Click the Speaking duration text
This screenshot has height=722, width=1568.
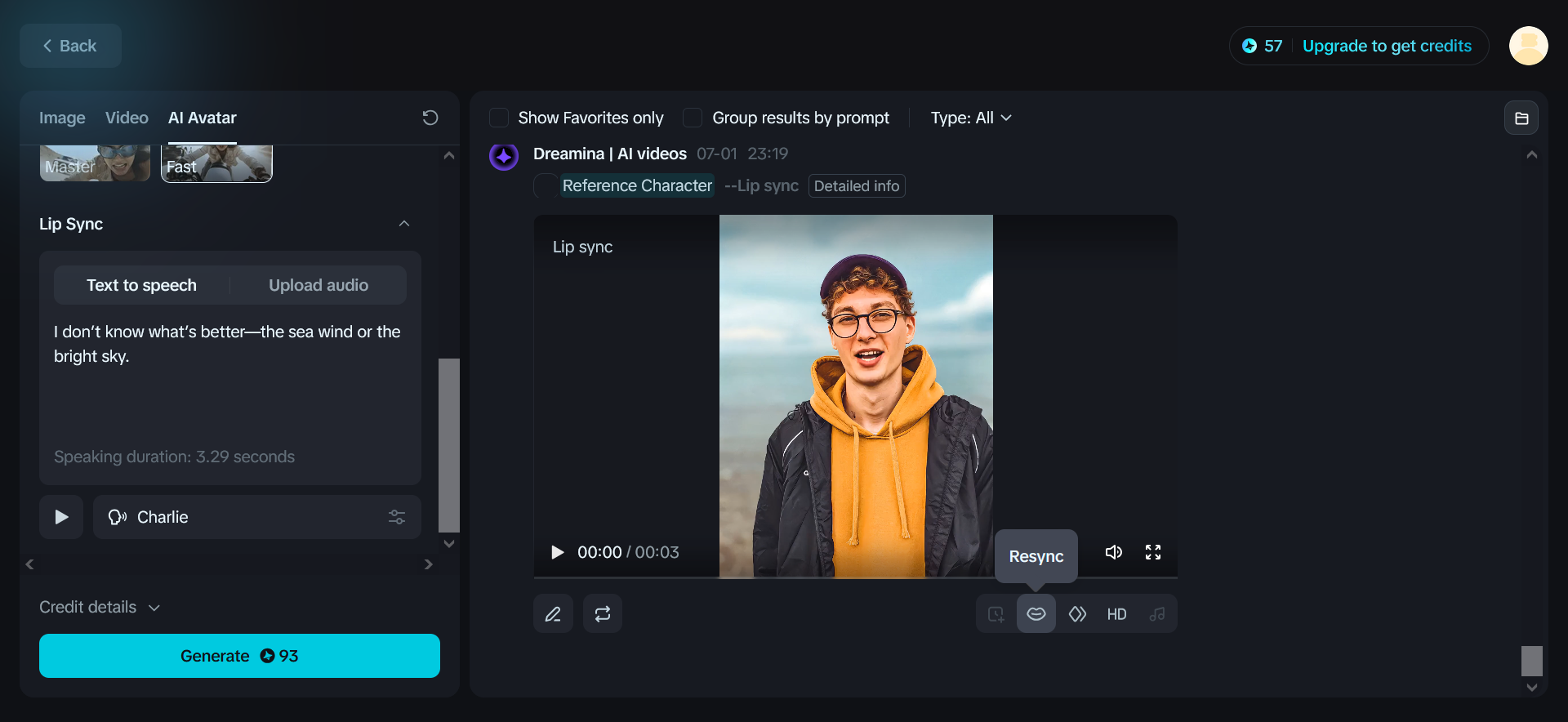pyautogui.click(x=174, y=457)
